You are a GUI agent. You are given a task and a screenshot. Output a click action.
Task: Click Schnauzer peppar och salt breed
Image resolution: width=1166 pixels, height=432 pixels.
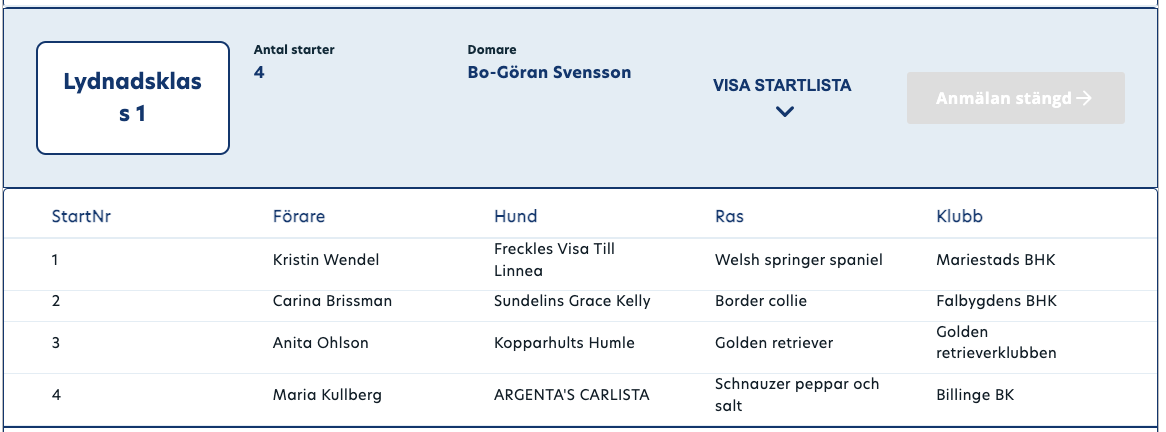[797, 395]
